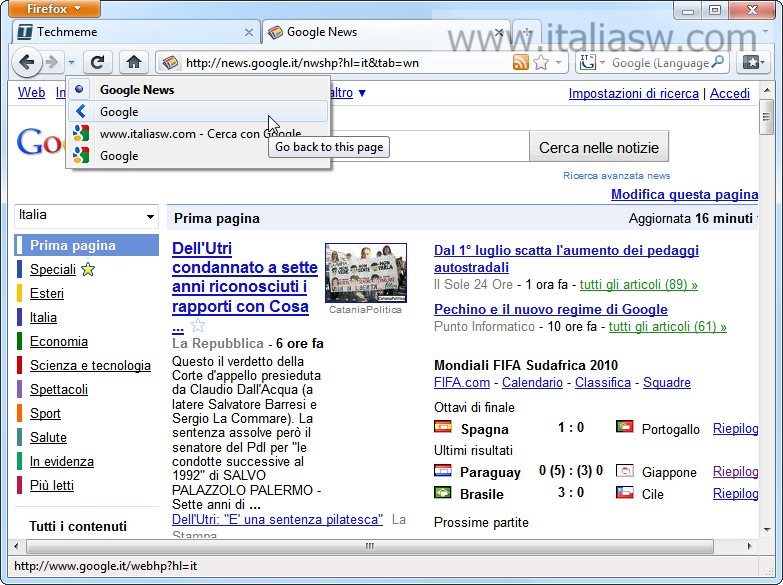The image size is (783, 585).
Task: Open the Italia edition dropdown
Action: point(86,216)
